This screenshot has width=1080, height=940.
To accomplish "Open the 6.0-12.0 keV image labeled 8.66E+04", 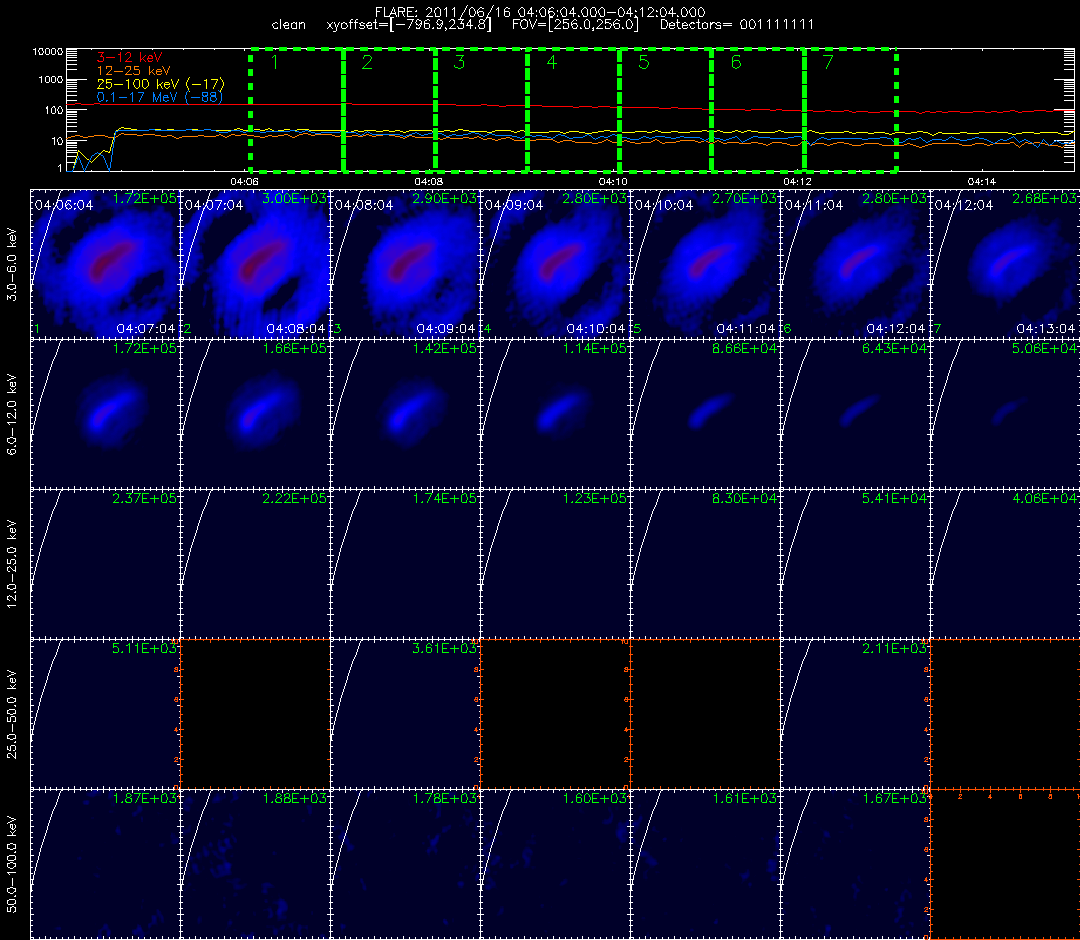I will [705, 414].
